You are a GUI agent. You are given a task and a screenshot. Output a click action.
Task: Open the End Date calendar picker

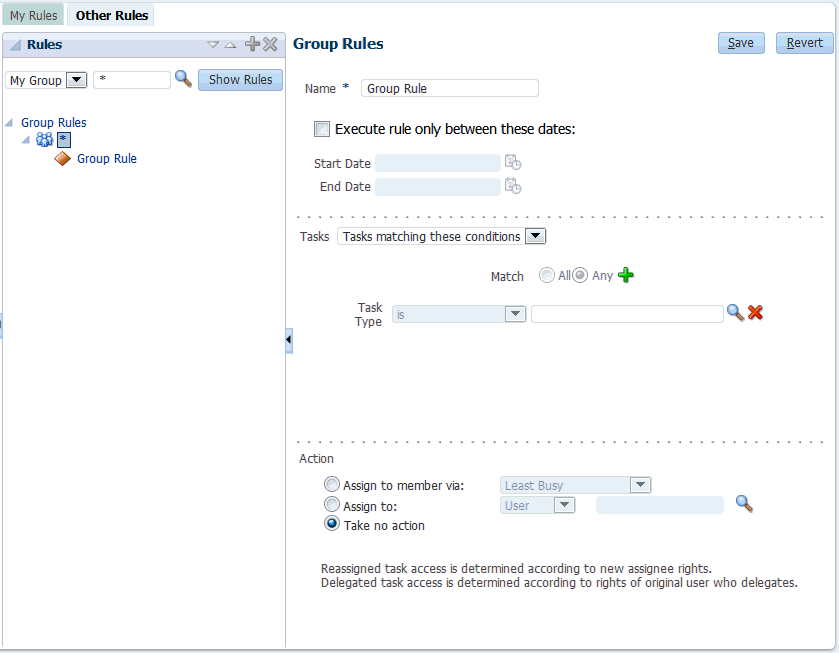tap(513, 186)
